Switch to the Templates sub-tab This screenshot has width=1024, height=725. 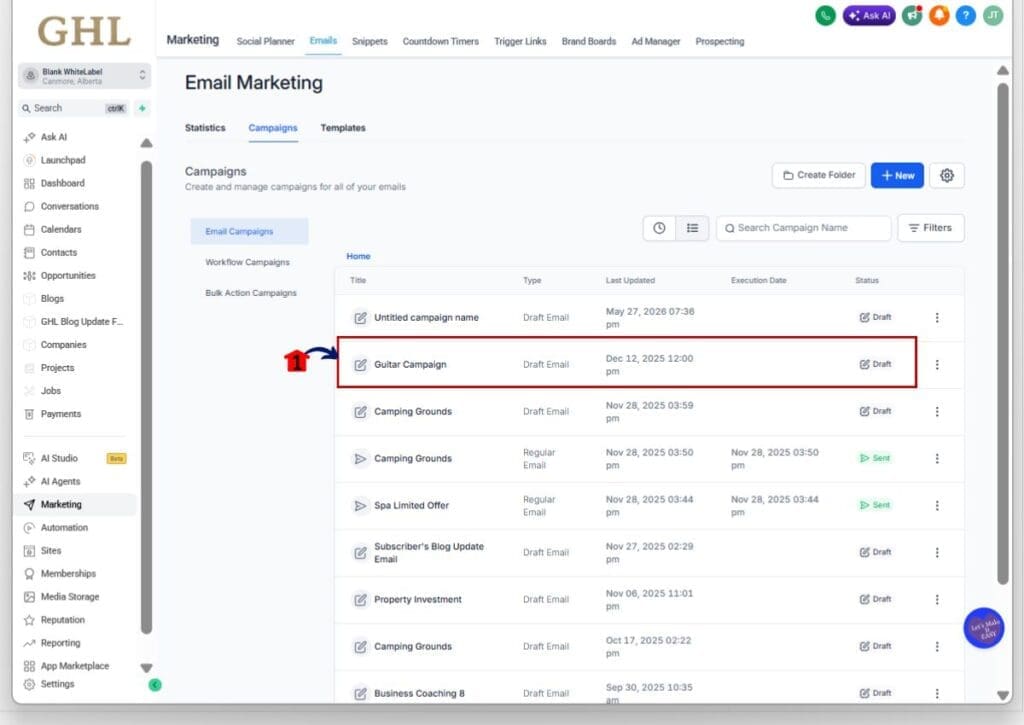coord(343,128)
